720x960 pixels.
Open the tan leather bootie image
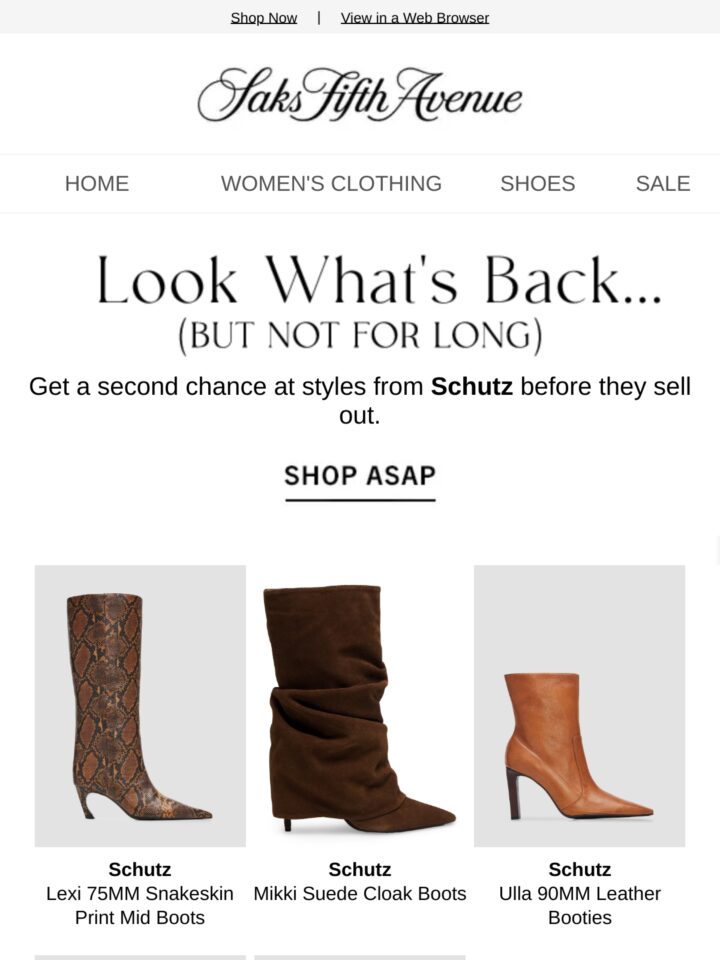[x=579, y=705]
